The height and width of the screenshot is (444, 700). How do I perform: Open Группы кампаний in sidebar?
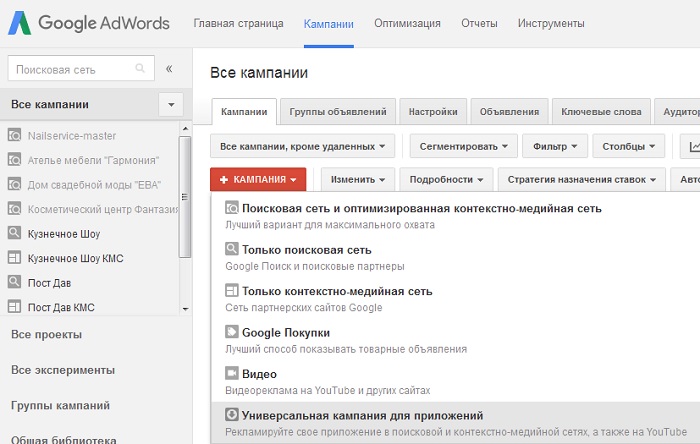click(60, 406)
